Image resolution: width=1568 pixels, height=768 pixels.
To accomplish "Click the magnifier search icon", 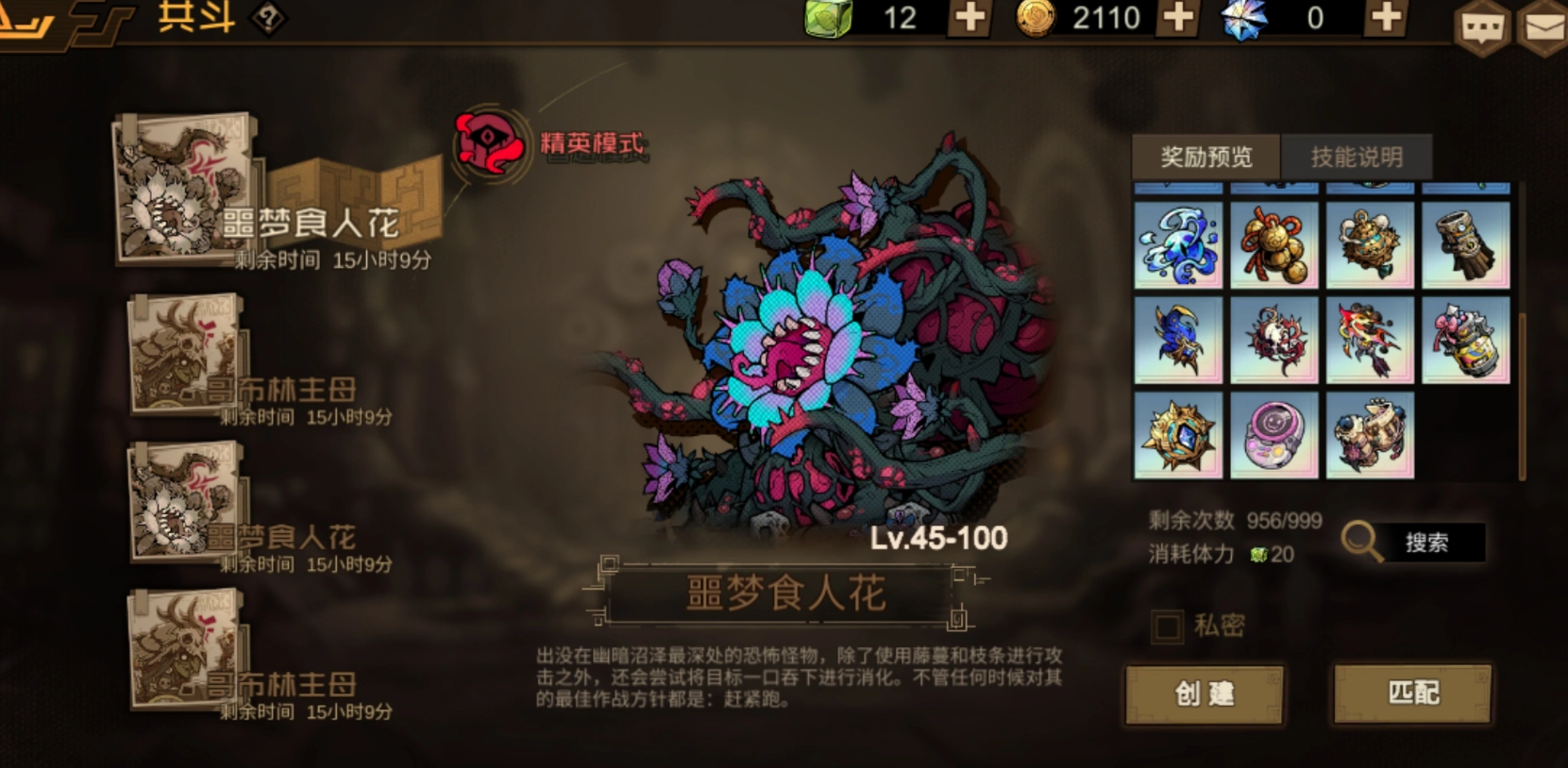I will click(x=1360, y=542).
